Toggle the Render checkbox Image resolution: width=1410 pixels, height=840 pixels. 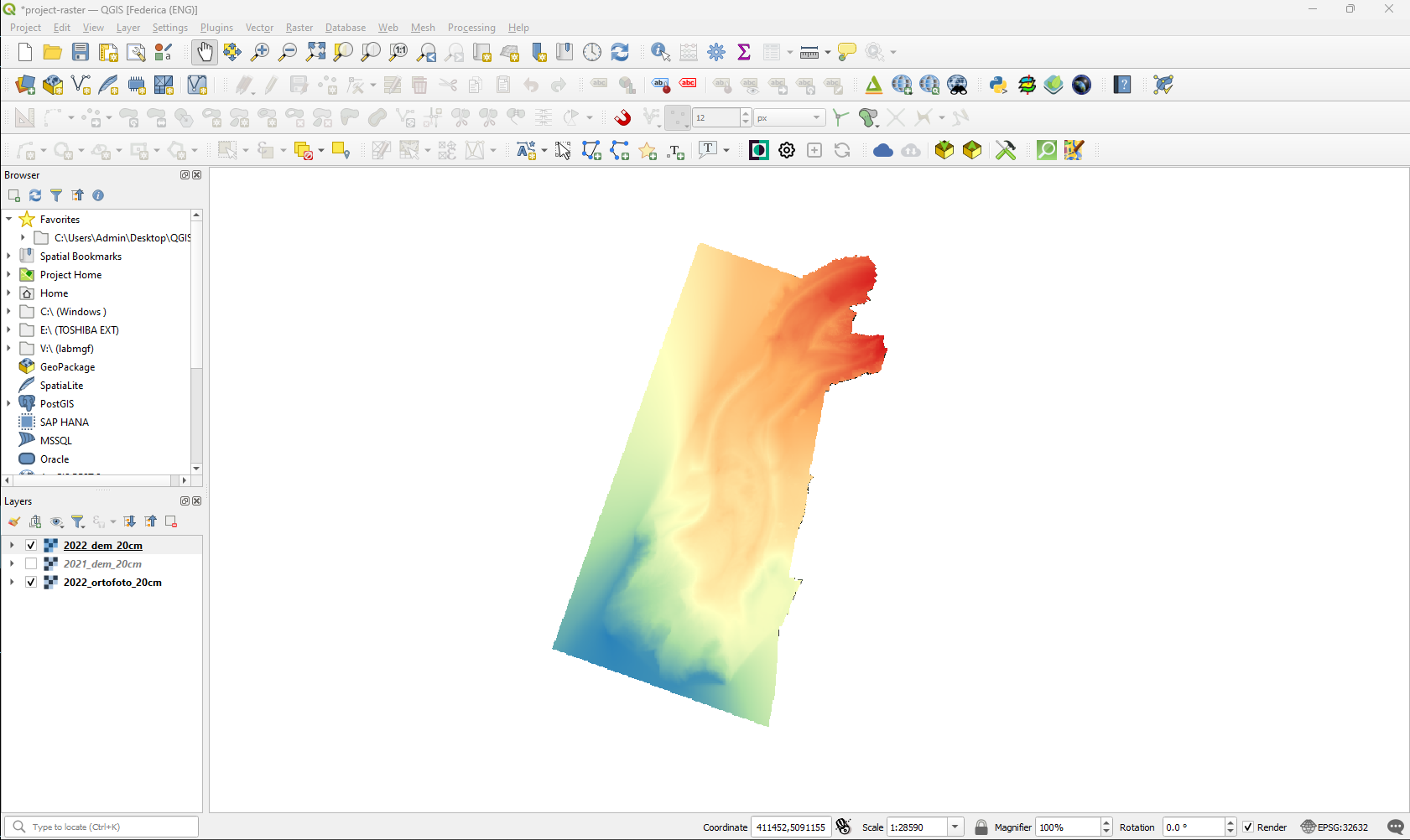1248,827
